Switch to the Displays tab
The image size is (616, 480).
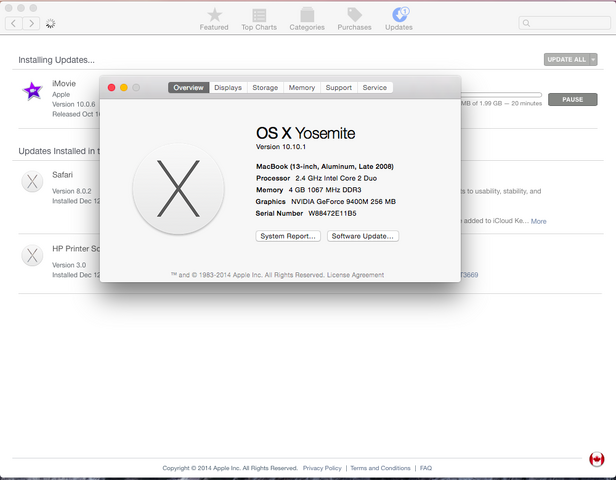[x=228, y=88]
